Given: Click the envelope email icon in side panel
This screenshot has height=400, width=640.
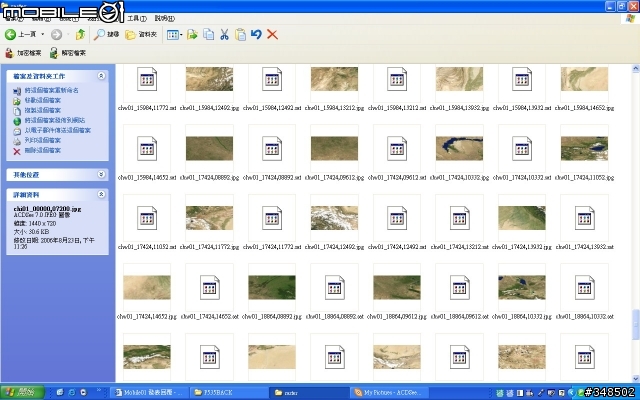Looking at the screenshot, I should (17, 131).
